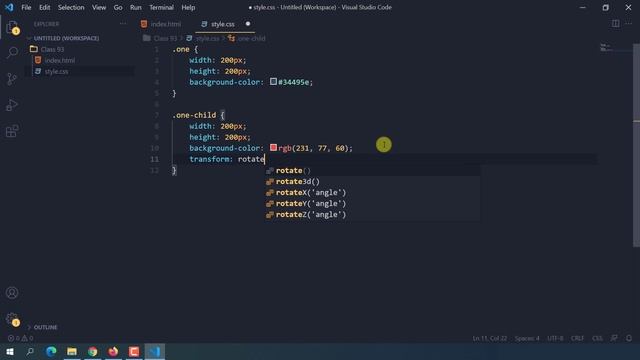This screenshot has height=360, width=640.
Task: Click style.css breadcrumb segment
Action: pos(207,38)
